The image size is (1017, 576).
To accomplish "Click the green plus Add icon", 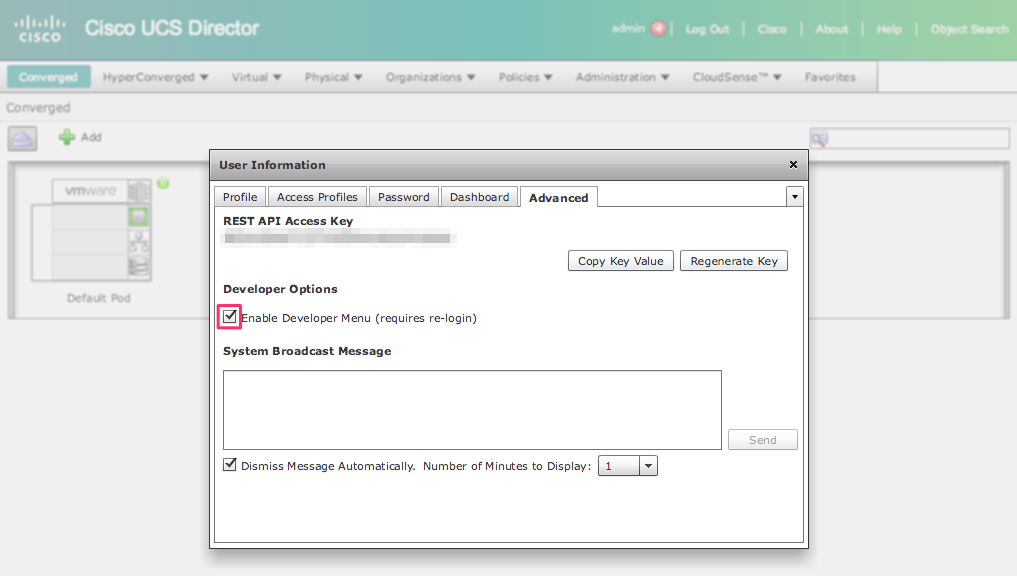I will (67, 137).
